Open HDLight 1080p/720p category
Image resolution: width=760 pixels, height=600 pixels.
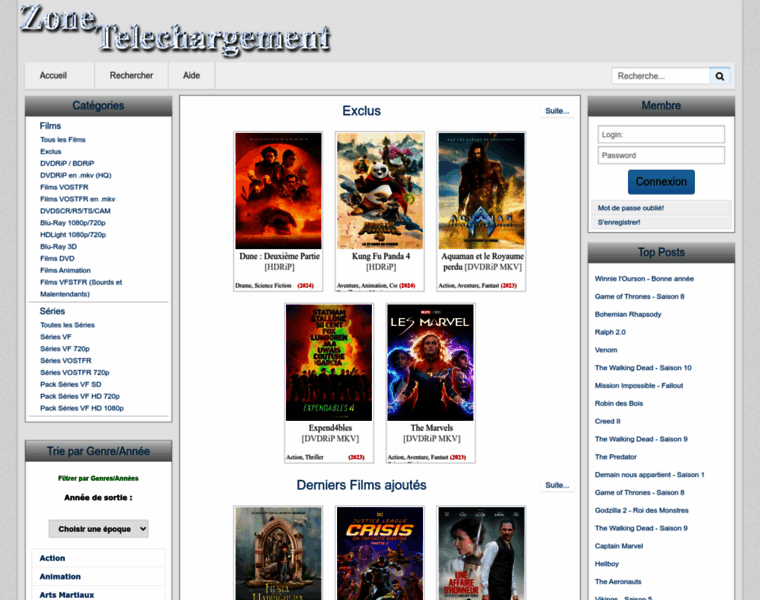coord(73,235)
